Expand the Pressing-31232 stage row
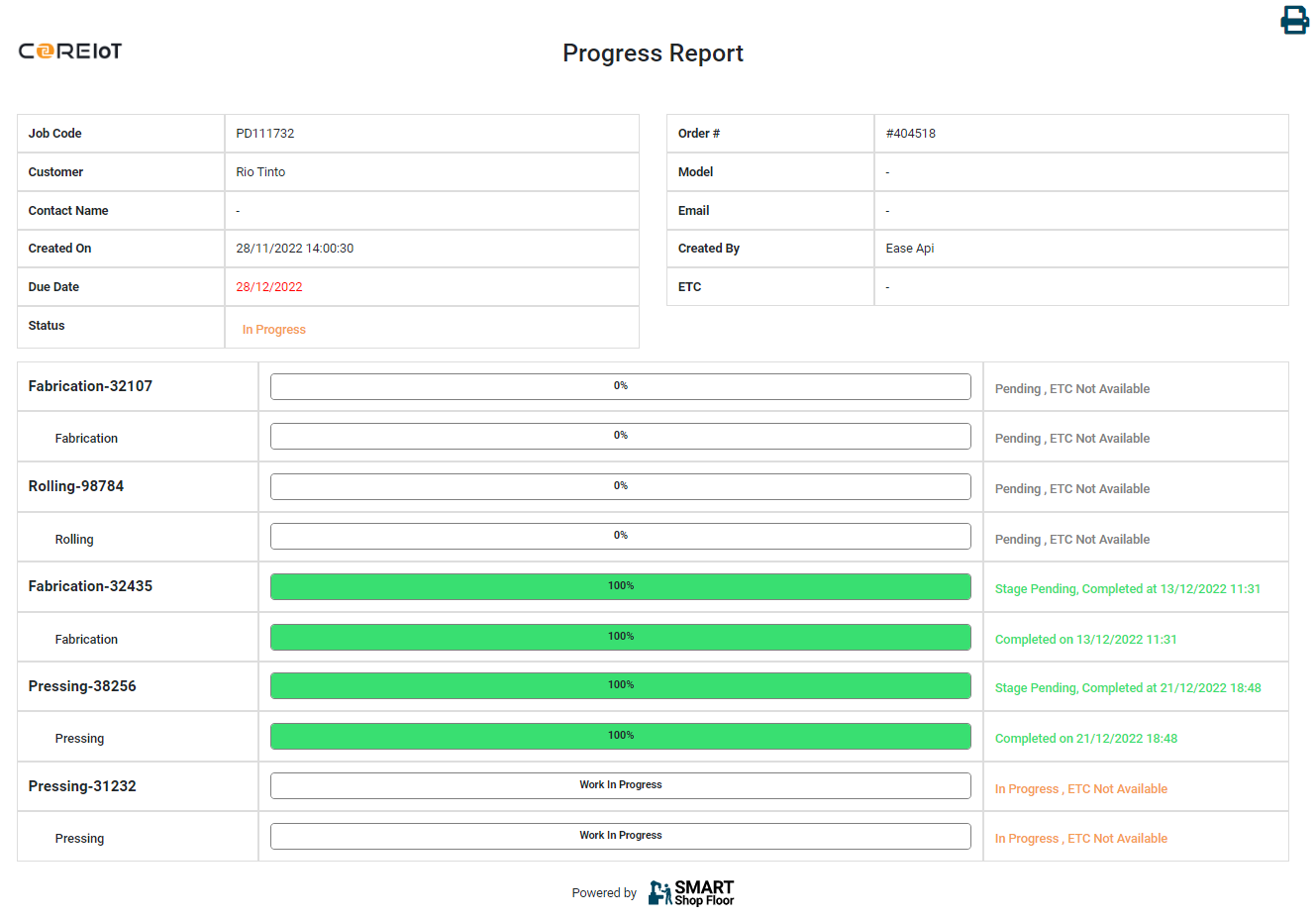Image resolution: width=1316 pixels, height=919 pixels. click(x=82, y=786)
